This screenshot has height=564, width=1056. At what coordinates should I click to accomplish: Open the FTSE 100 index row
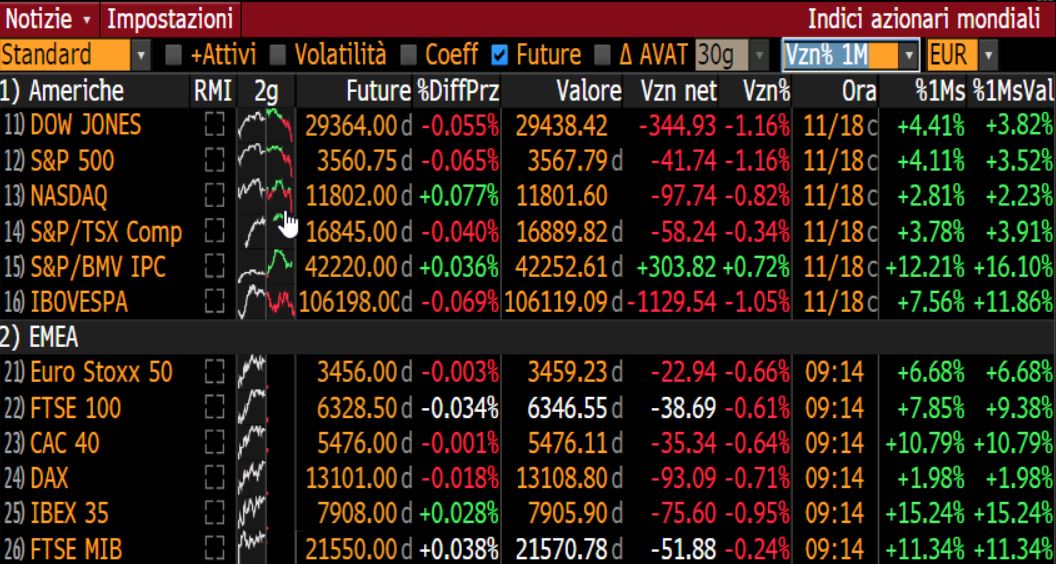click(528, 408)
